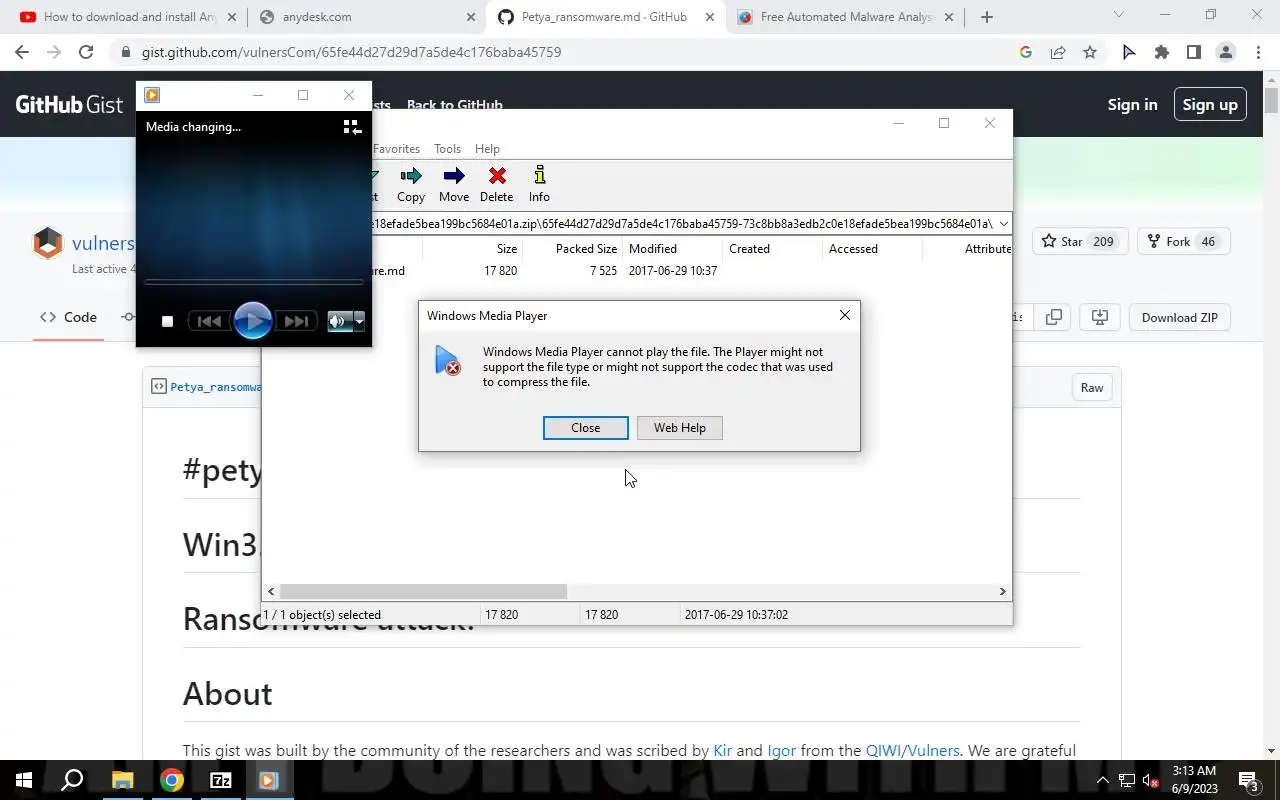Image resolution: width=1280 pixels, height=800 pixels.
Task: Click the browser address bar
Action: 560,52
